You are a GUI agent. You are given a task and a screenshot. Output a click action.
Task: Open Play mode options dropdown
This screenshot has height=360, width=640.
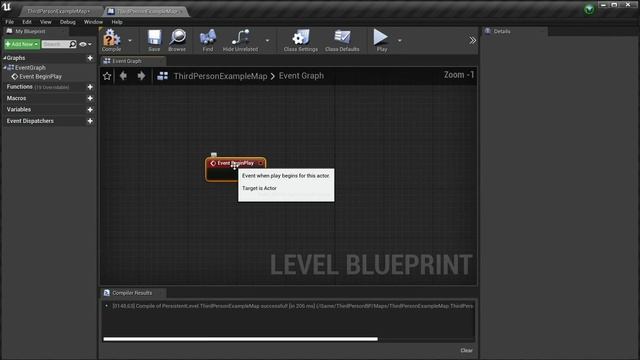pyautogui.click(x=400, y=40)
